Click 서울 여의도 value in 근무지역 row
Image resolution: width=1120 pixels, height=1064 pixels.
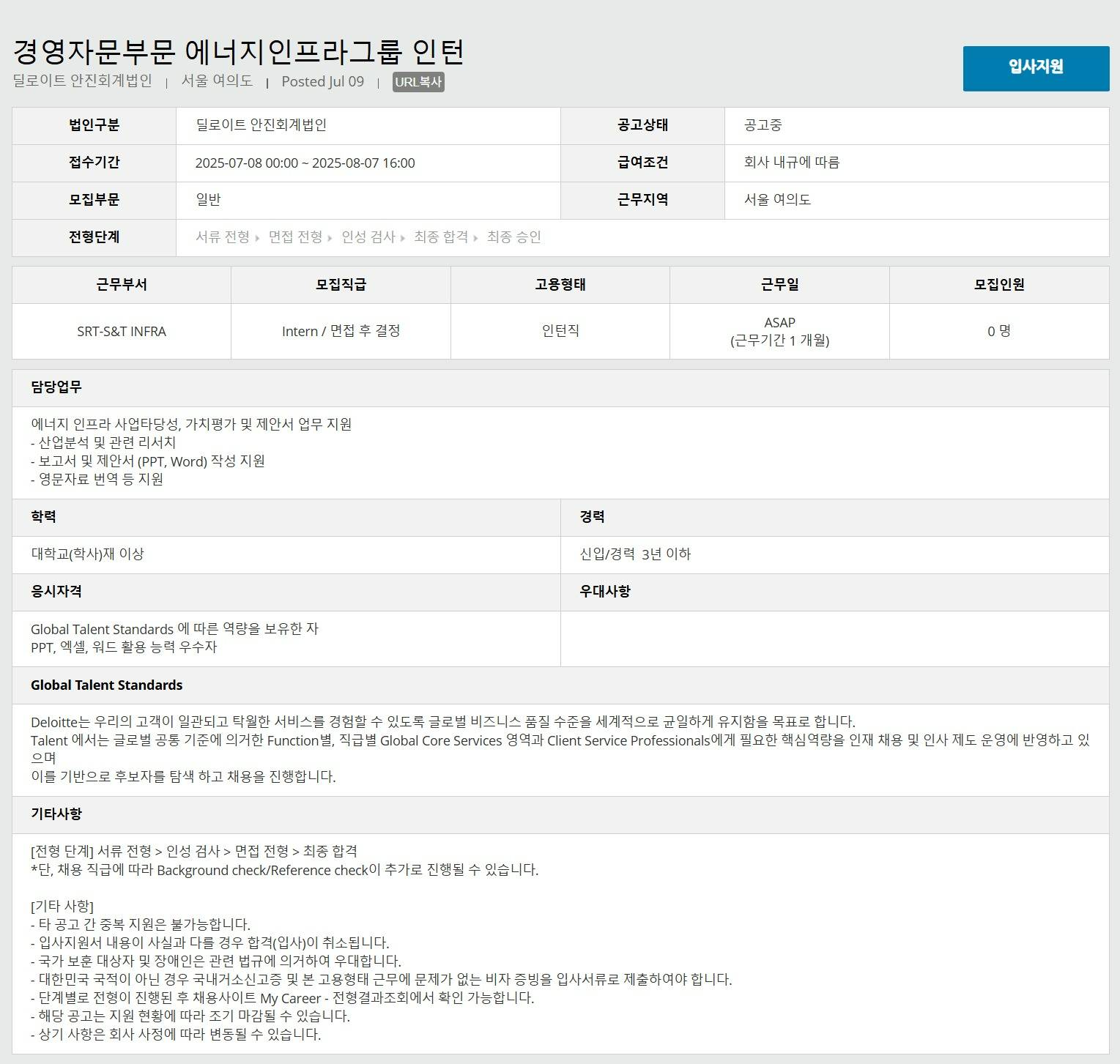(777, 200)
